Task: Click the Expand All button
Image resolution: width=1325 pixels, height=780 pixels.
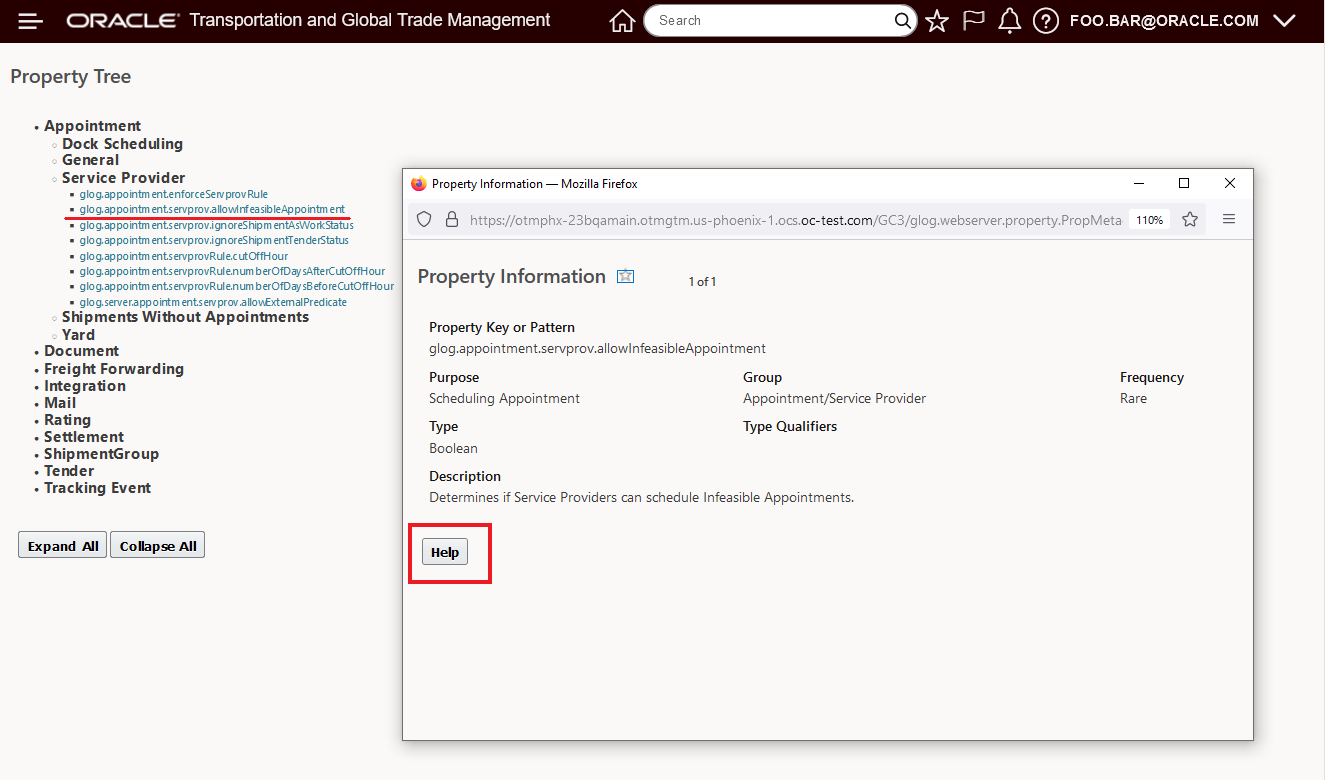Action: (62, 546)
